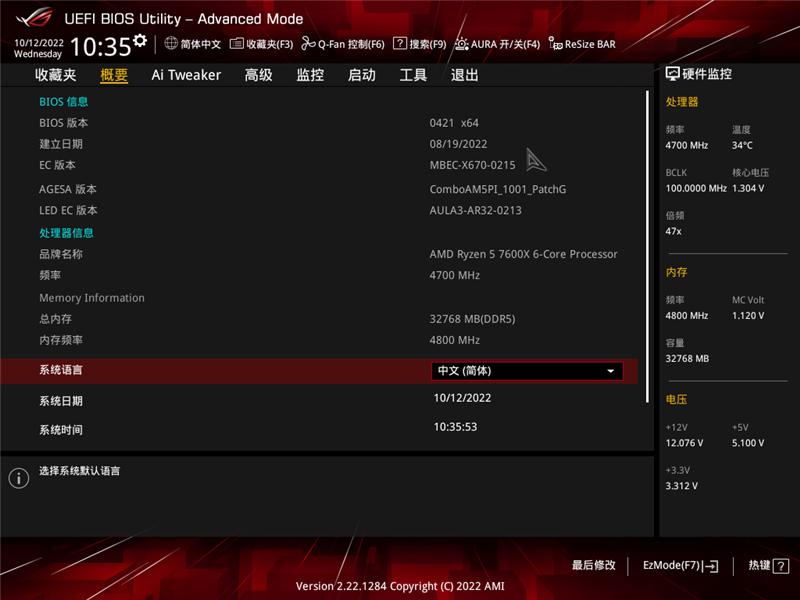800x600 pixels.
Task: Click 简体中文 language button
Action: (201, 44)
